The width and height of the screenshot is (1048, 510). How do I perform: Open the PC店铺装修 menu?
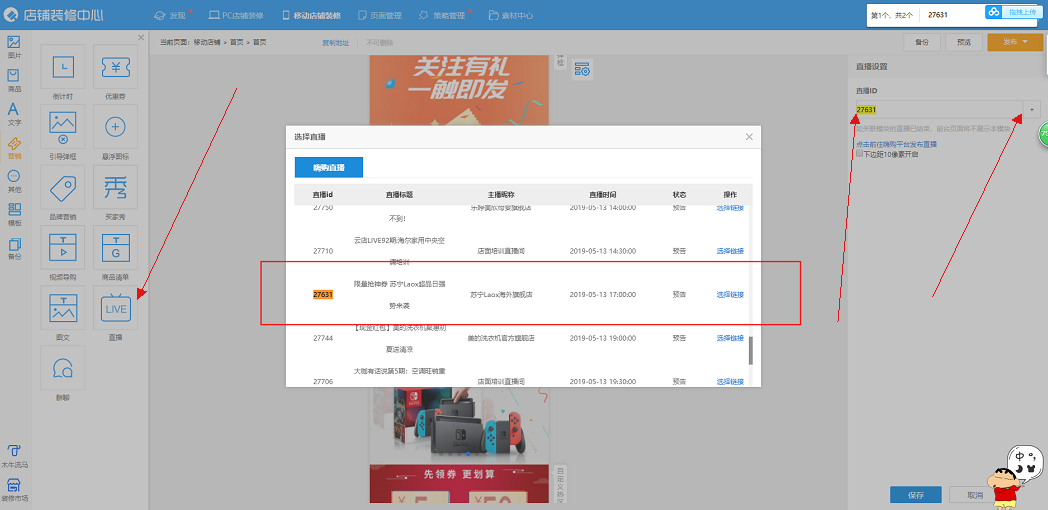pyautogui.click(x=236, y=15)
